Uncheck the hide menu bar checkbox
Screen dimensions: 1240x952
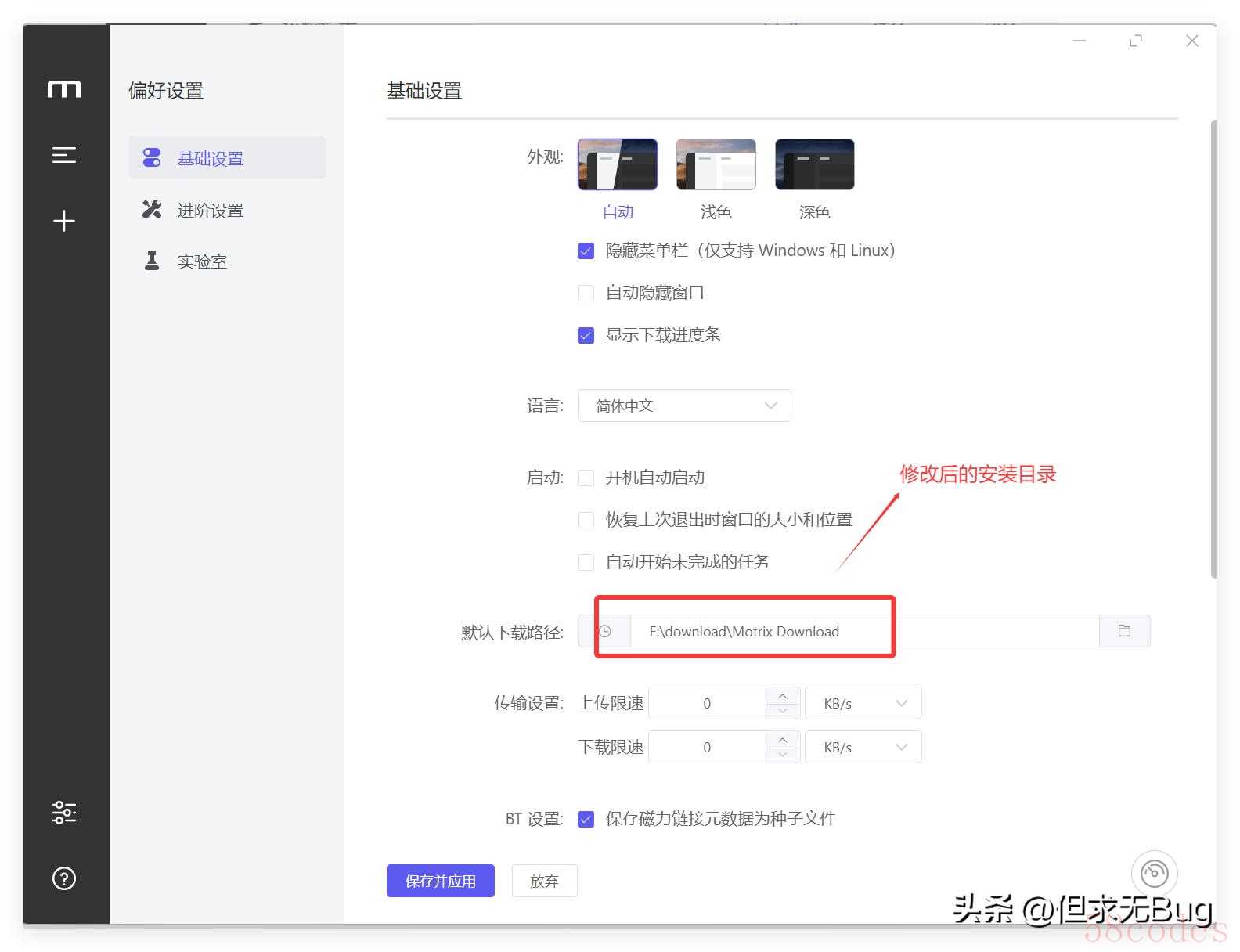pos(586,251)
